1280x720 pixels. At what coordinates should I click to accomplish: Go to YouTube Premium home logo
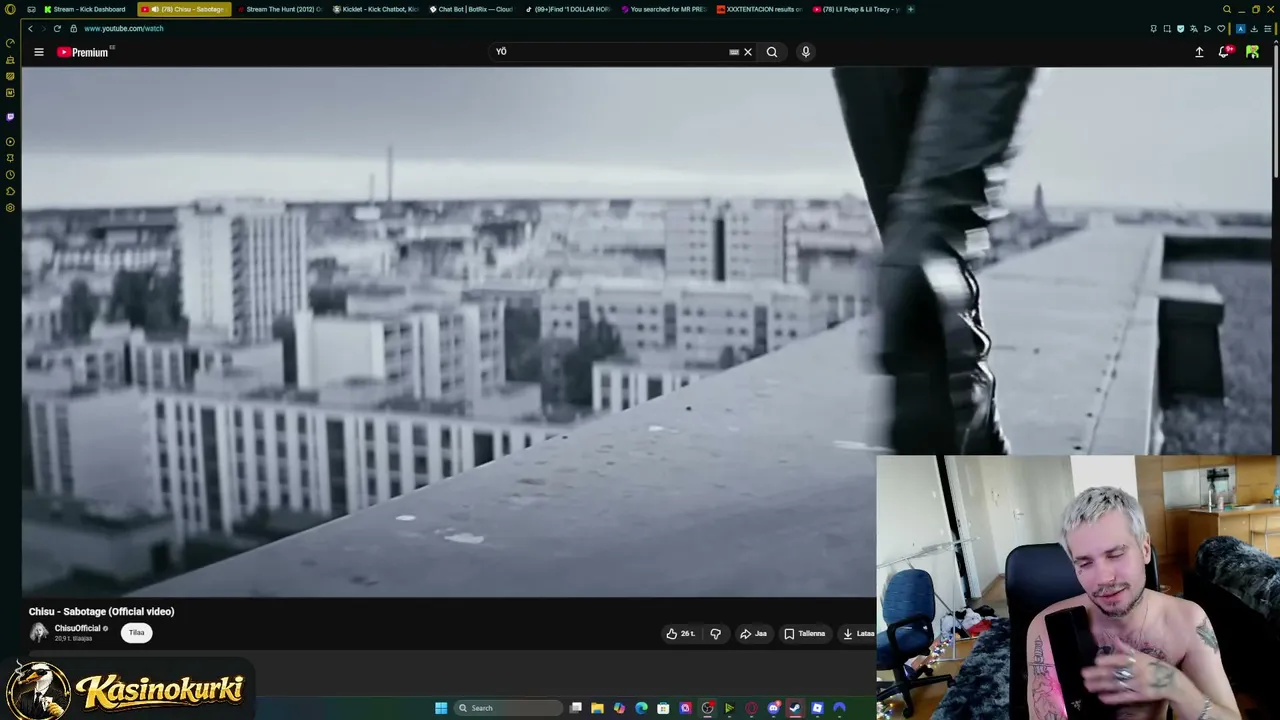[84, 52]
